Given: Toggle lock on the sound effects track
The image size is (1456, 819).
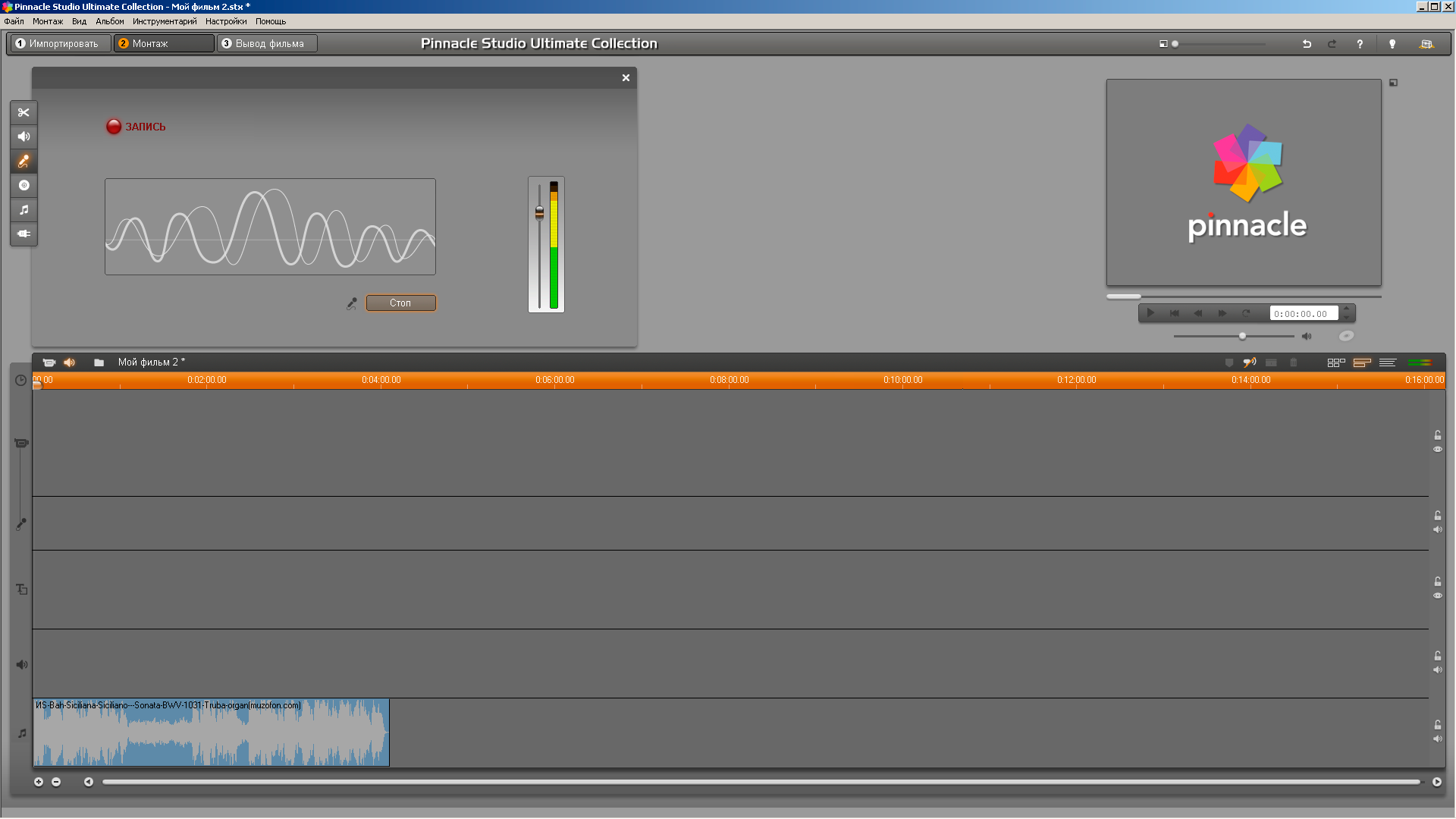Looking at the screenshot, I should tap(1438, 656).
